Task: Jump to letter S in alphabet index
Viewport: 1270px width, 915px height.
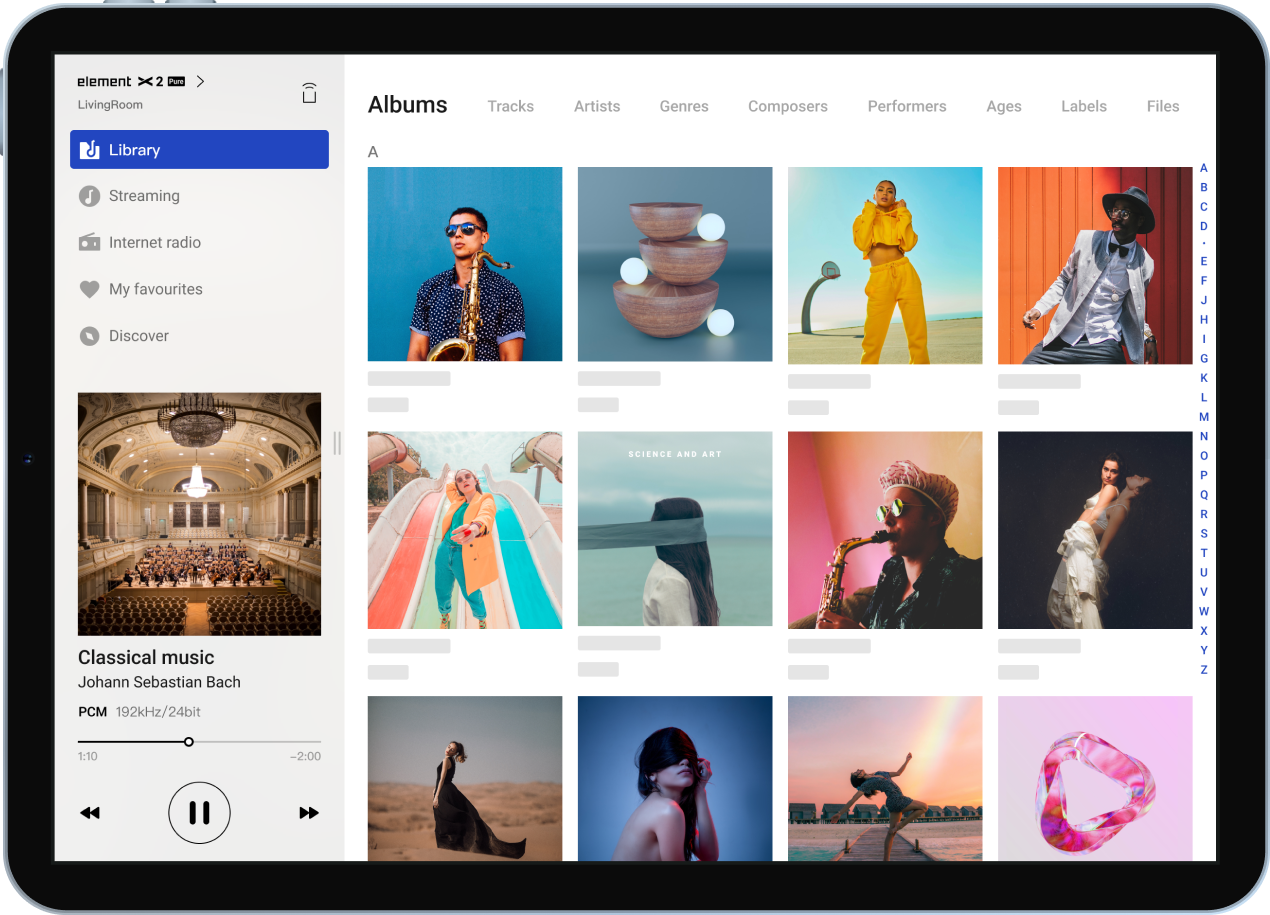Action: click(1204, 533)
